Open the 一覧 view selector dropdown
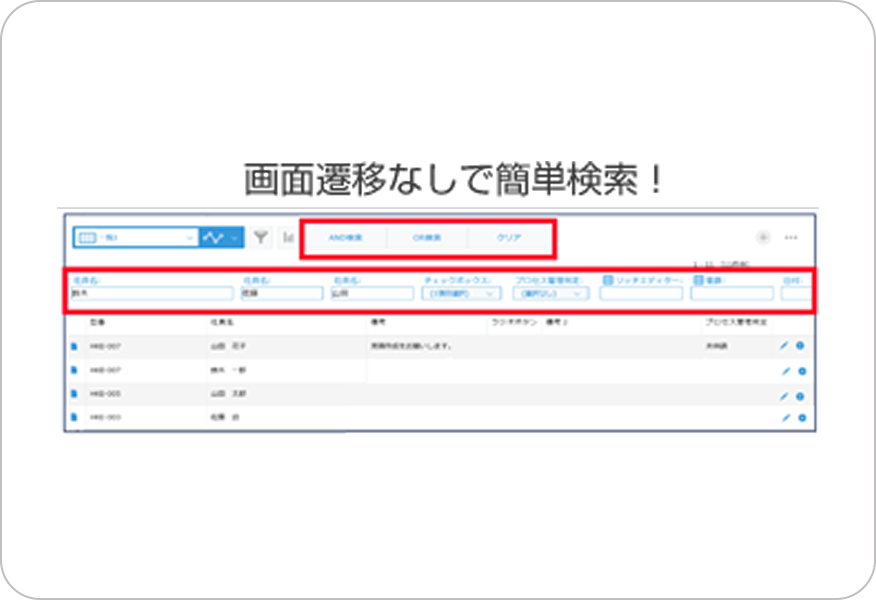Image resolution: width=876 pixels, height=600 pixels. click(135, 237)
